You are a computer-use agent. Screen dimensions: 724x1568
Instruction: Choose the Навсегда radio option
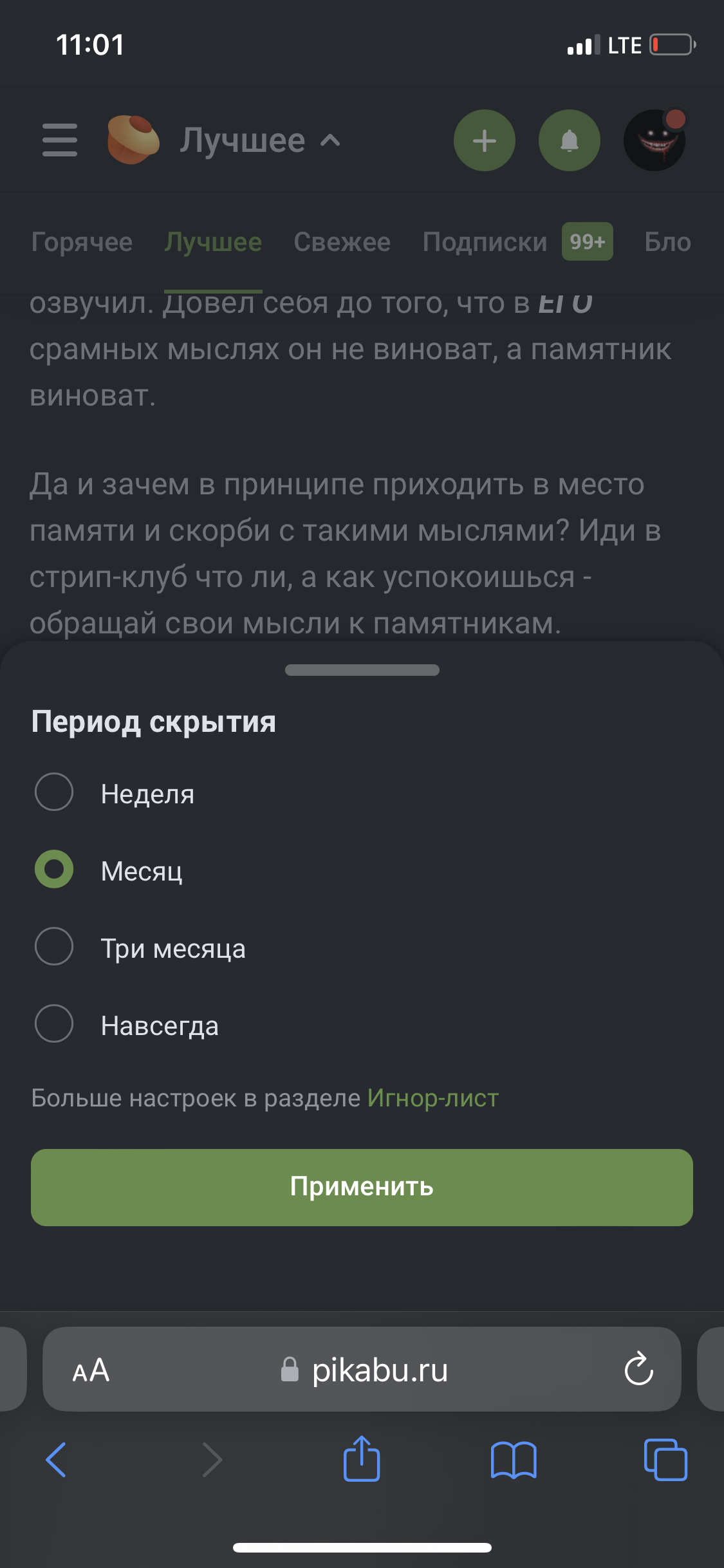tap(54, 1024)
